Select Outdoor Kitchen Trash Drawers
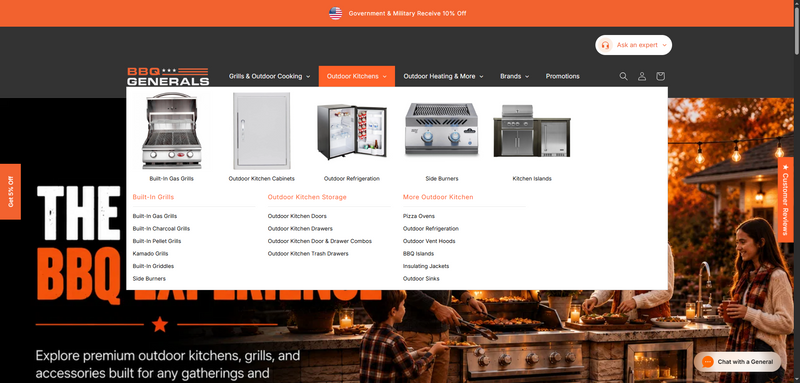Viewport: 800px width, 383px height. pos(308,254)
